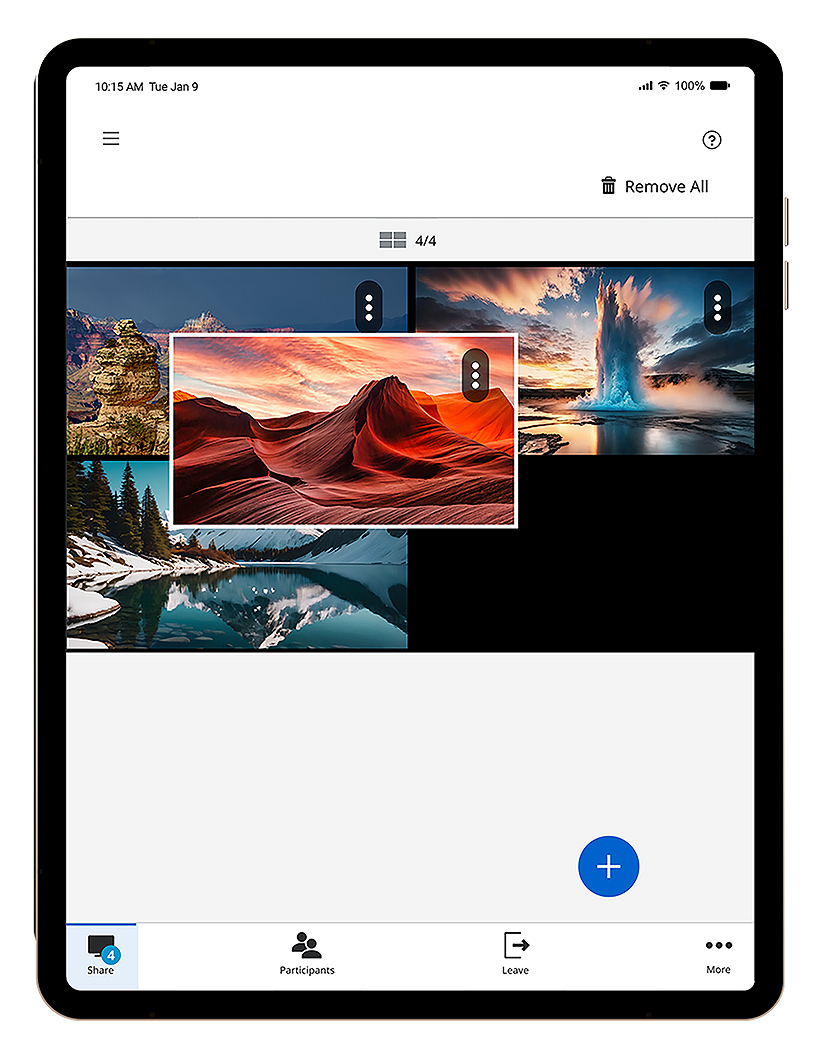Open options menu on the red dunes share

(x=473, y=375)
